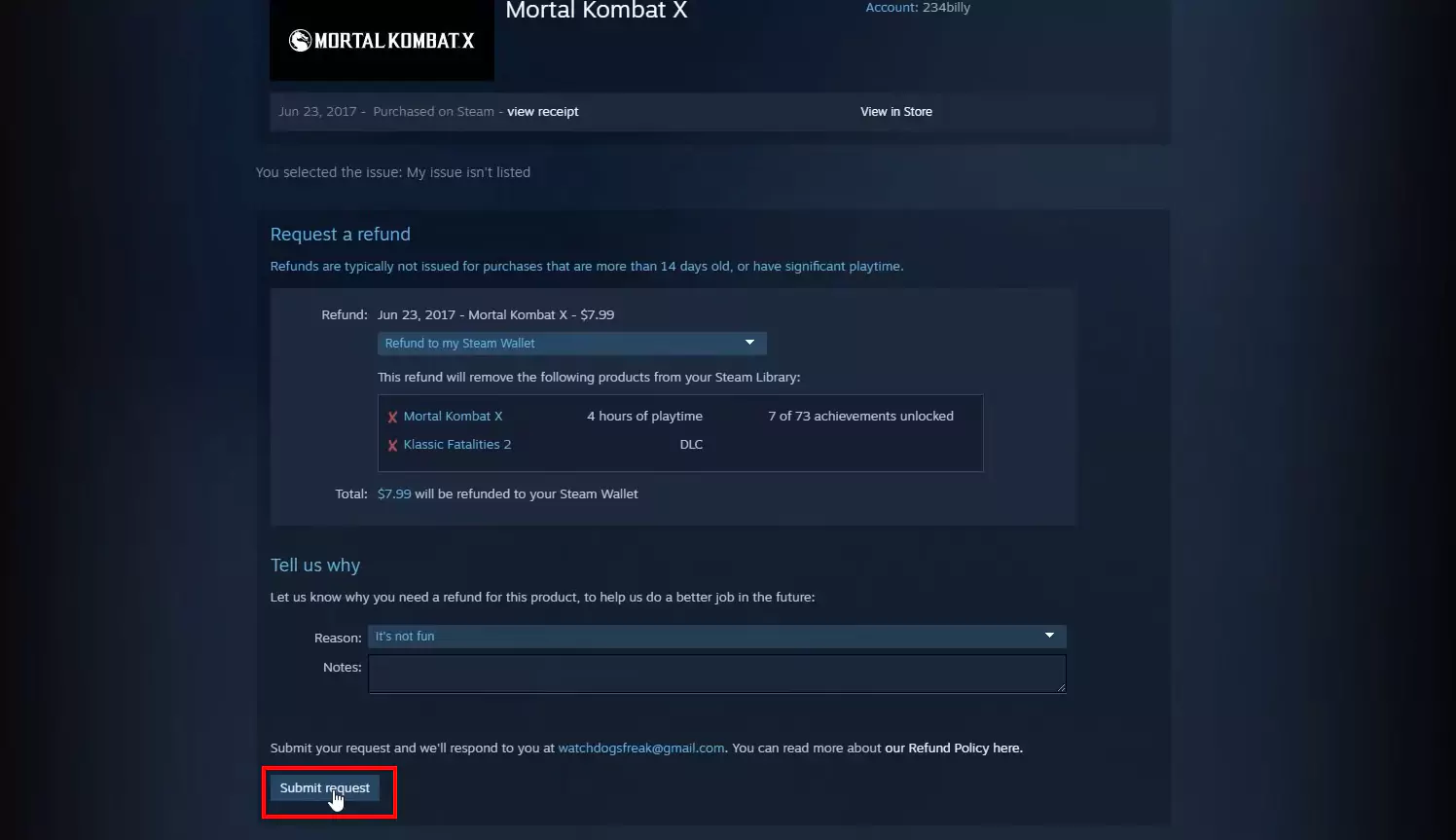Click the Mortal Kombat X page title
Viewport: 1456px width, 840px height.
tap(597, 11)
